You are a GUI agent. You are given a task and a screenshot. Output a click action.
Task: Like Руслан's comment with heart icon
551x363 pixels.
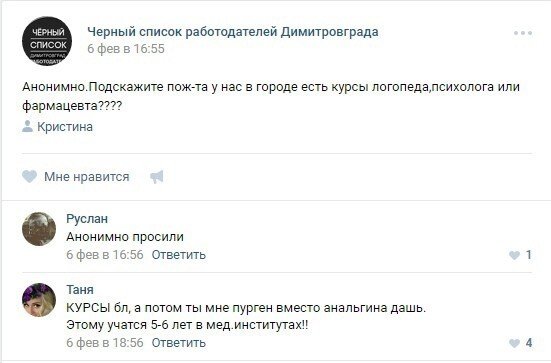[x=514, y=255]
